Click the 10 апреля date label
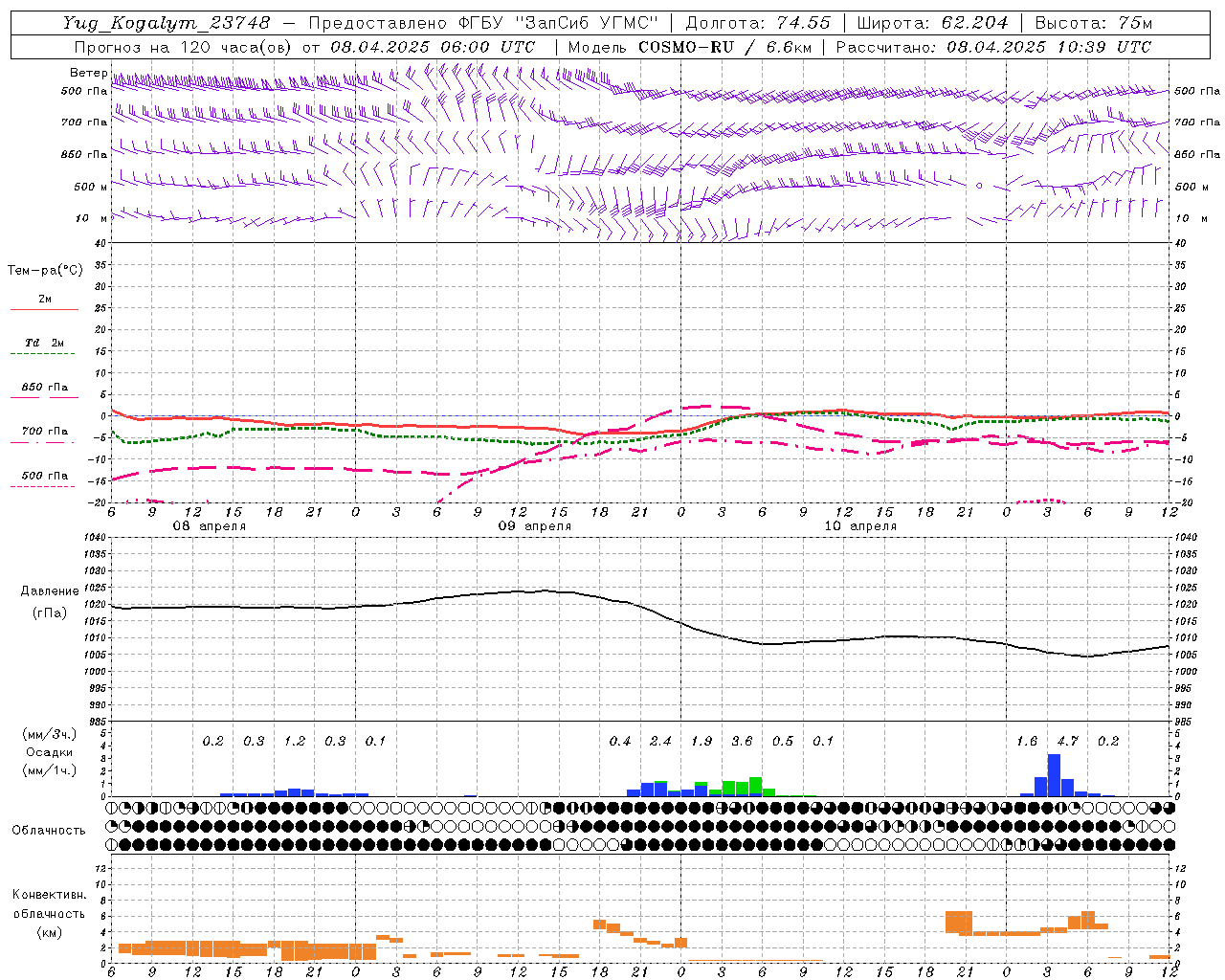Viewport: 1225px width, 980px height. pyautogui.click(x=860, y=526)
